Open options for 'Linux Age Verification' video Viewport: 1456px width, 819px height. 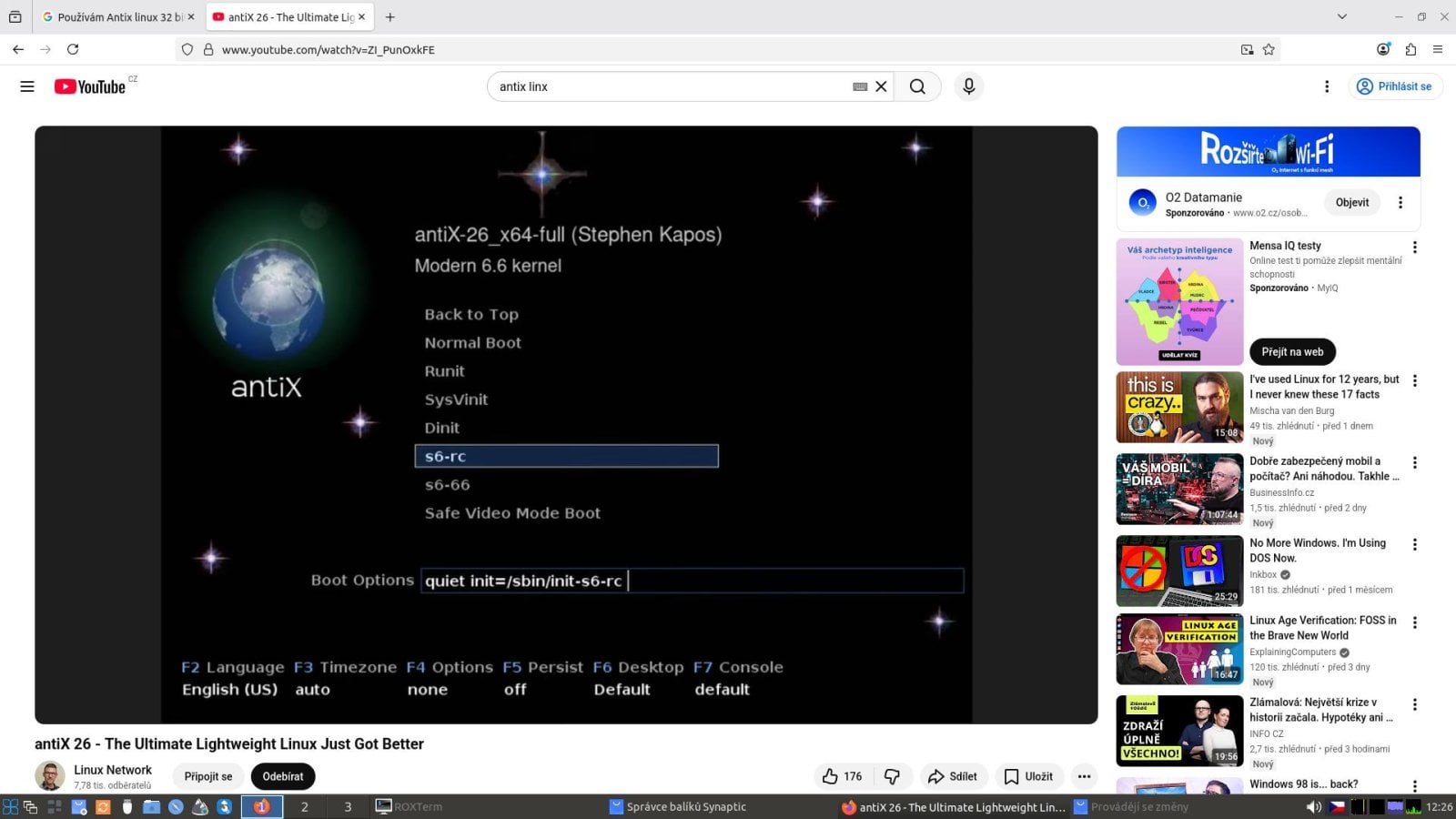(1415, 622)
